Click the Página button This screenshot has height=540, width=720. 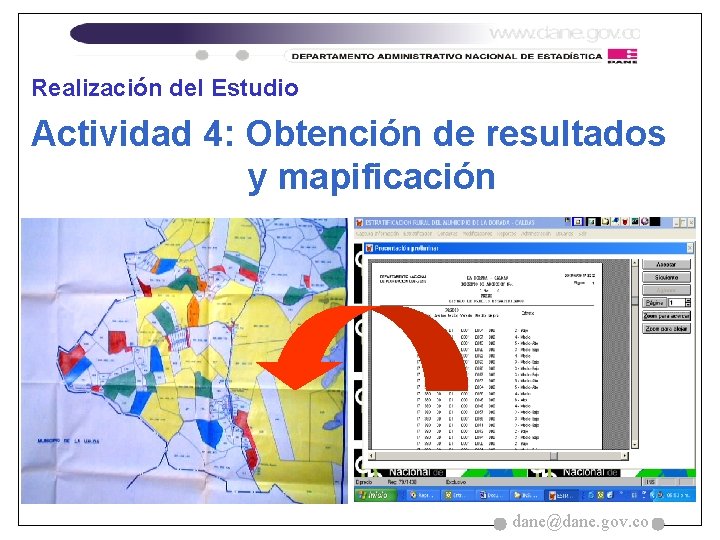pyautogui.click(x=654, y=303)
